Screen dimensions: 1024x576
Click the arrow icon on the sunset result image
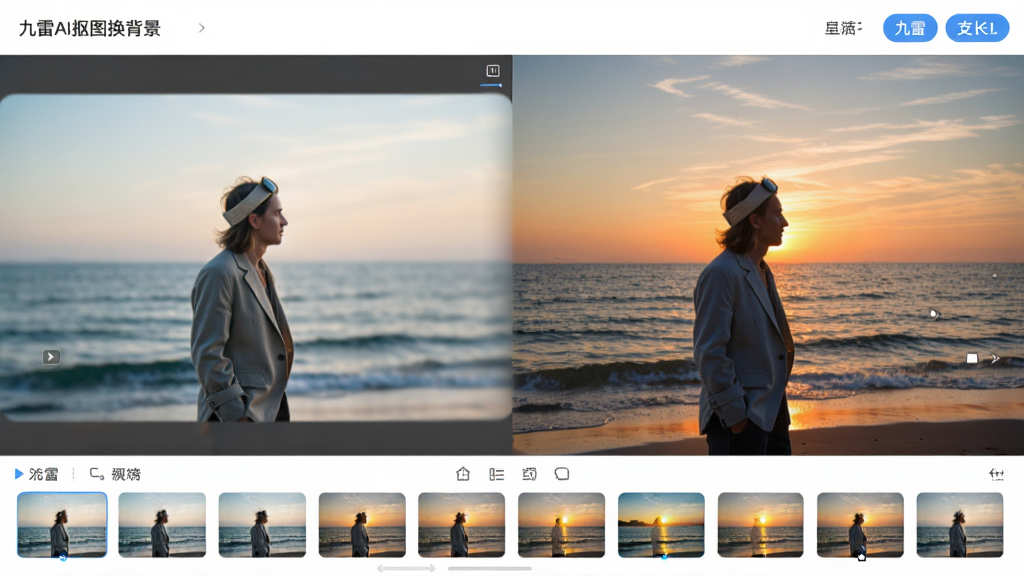click(995, 358)
